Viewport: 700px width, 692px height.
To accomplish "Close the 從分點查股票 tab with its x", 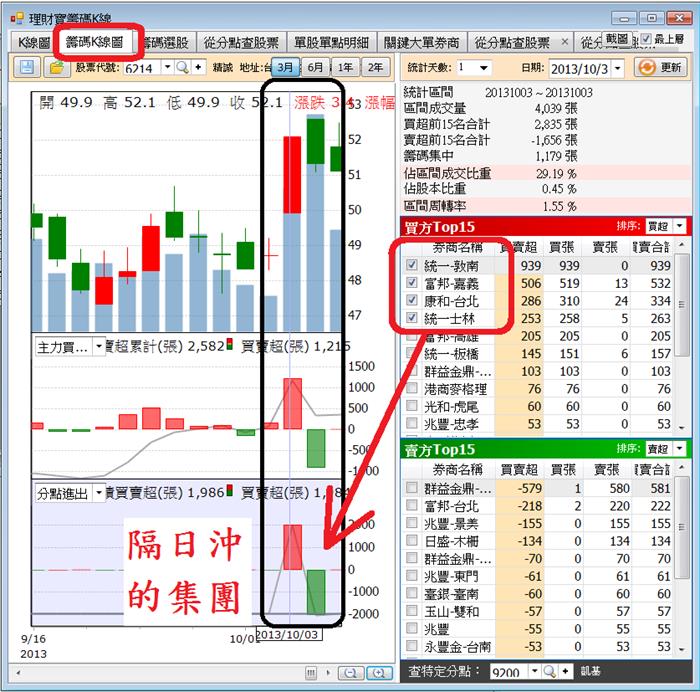I will [565, 42].
